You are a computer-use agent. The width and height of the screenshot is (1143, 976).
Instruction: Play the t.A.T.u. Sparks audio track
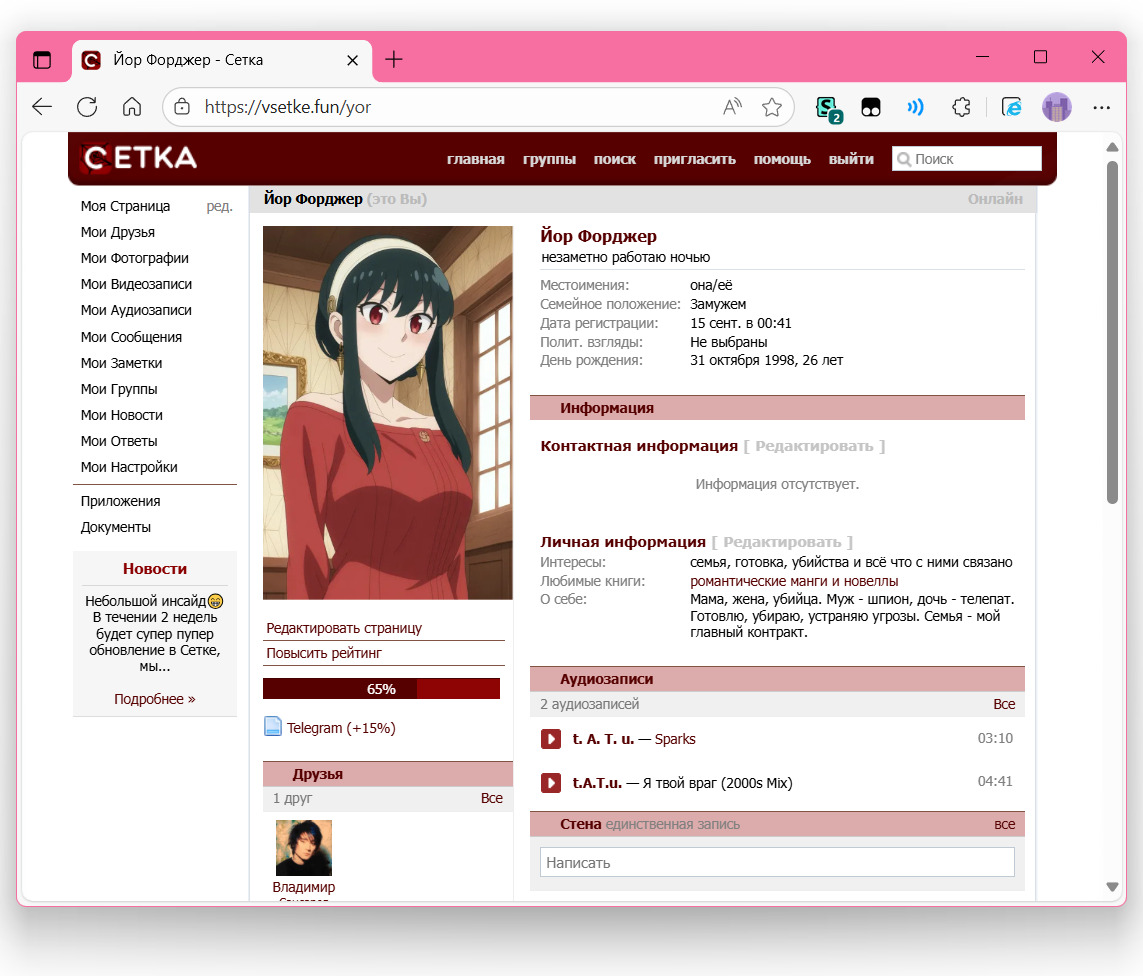[x=550, y=739]
